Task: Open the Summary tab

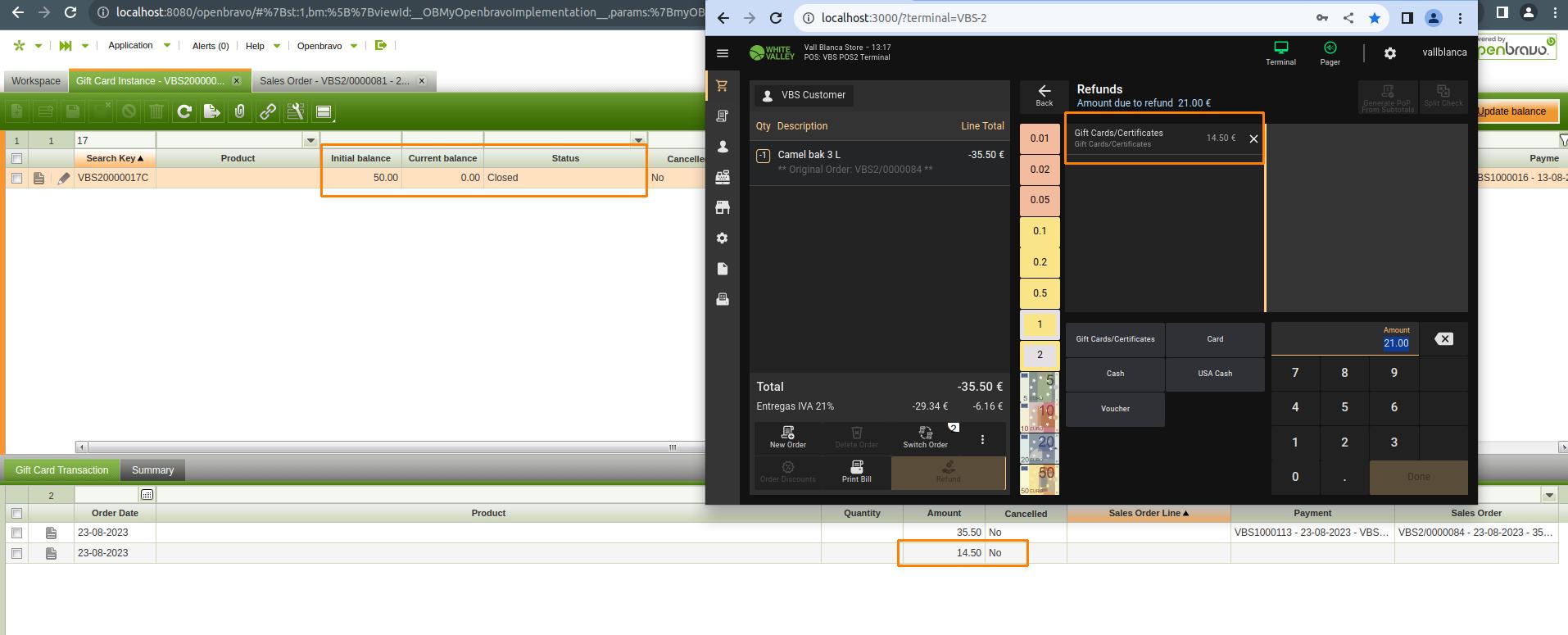Action: [x=152, y=470]
